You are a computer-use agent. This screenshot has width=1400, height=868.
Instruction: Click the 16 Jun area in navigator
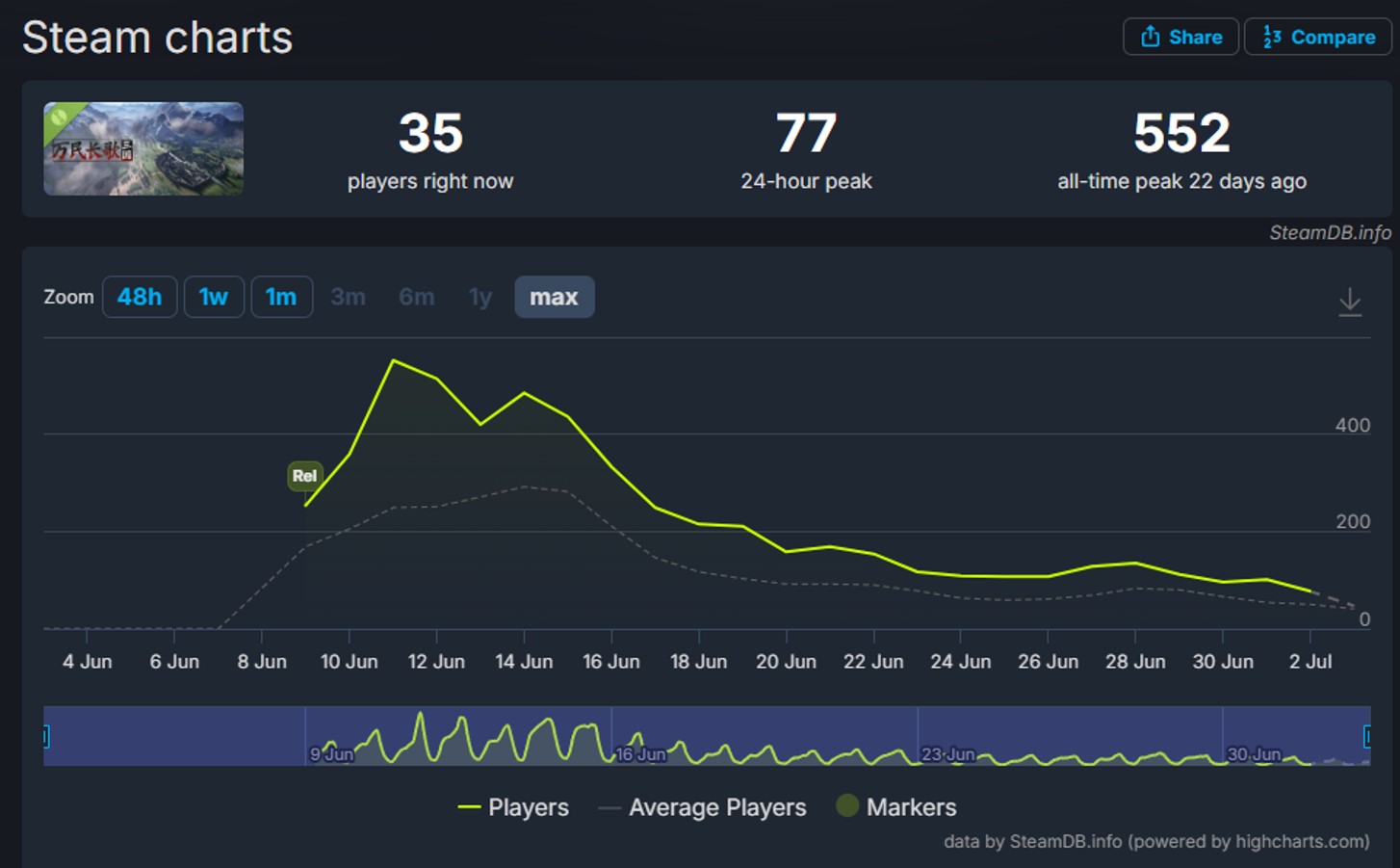tap(640, 753)
